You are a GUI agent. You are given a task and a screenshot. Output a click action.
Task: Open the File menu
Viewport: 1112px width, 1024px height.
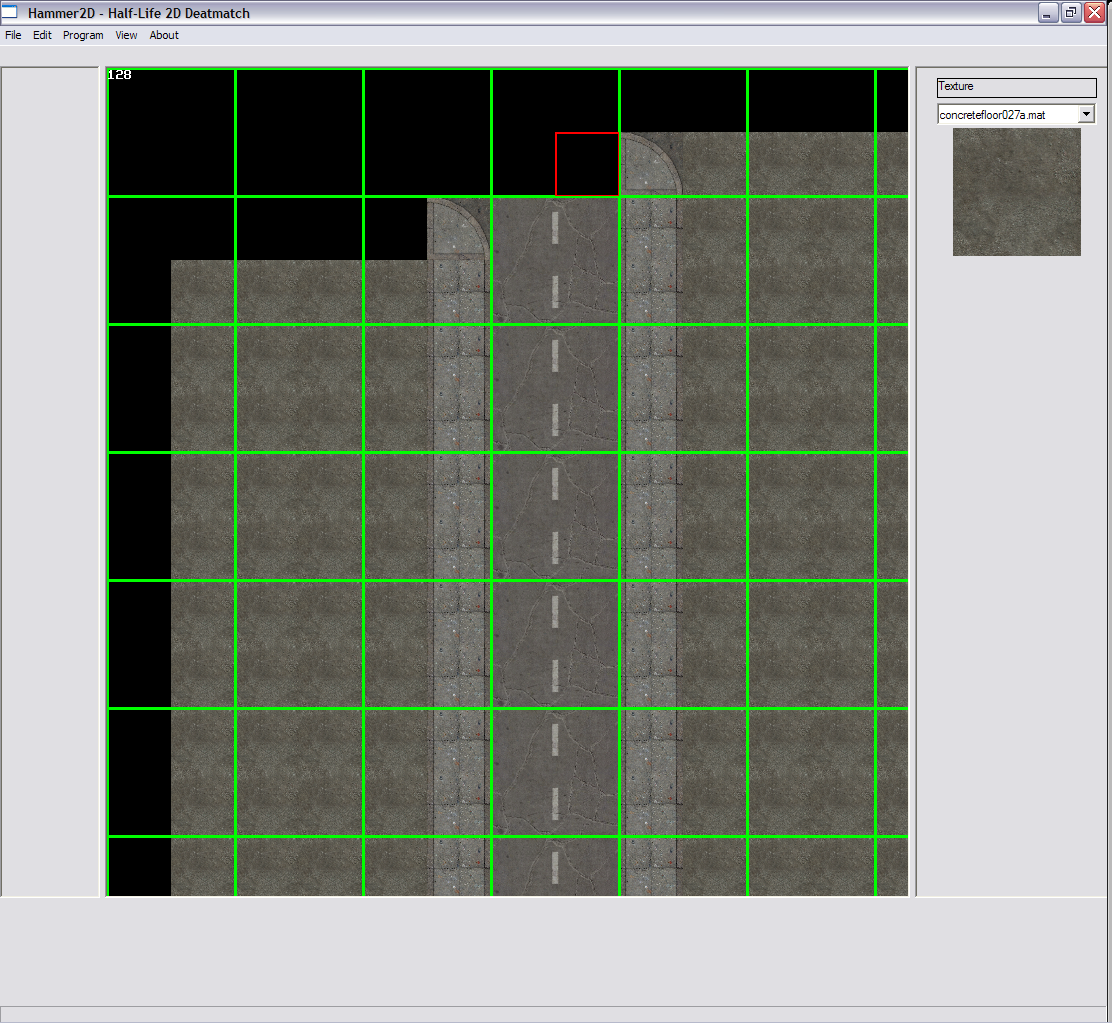[x=13, y=35]
